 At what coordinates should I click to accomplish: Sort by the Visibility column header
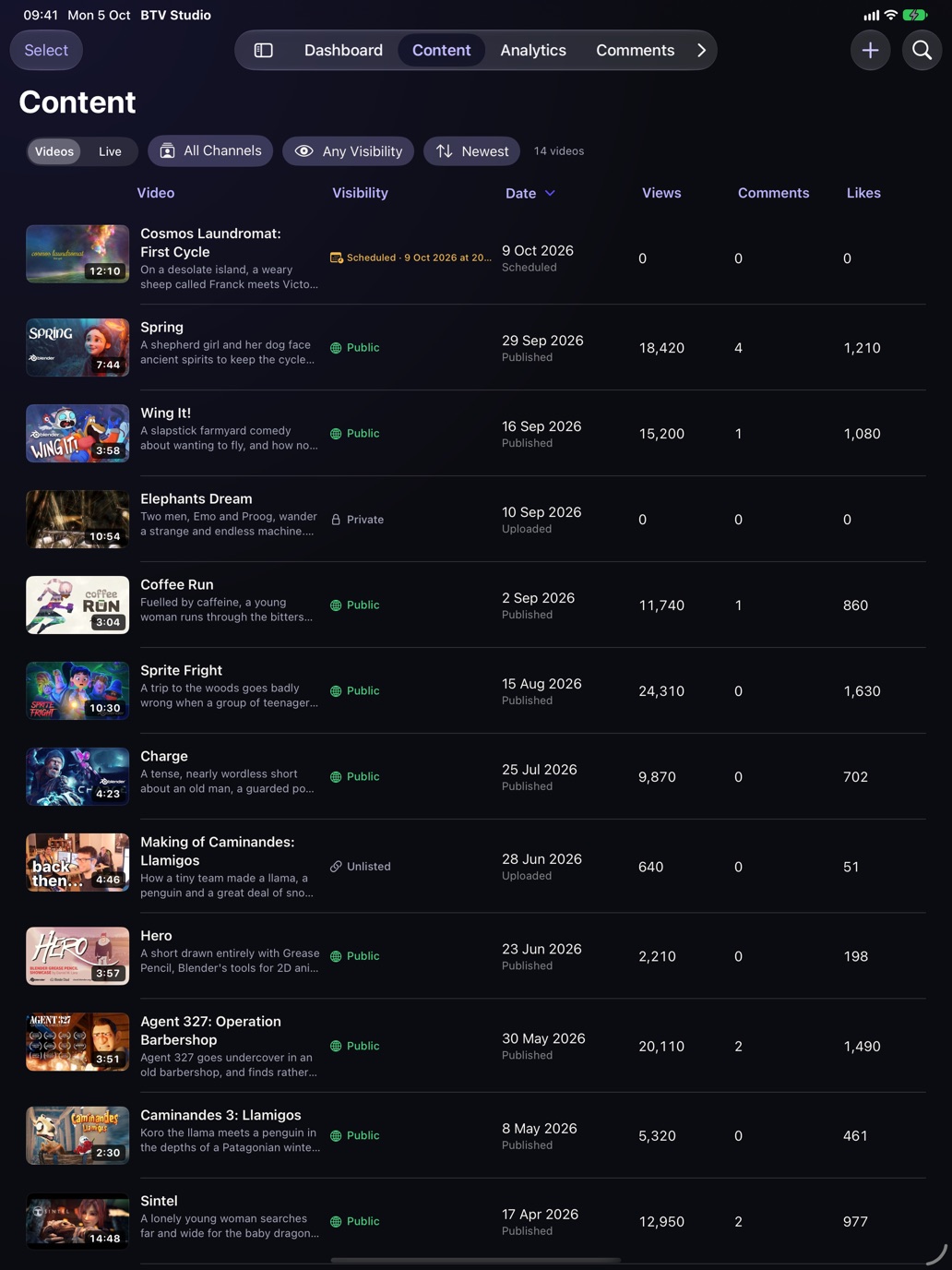coord(360,193)
